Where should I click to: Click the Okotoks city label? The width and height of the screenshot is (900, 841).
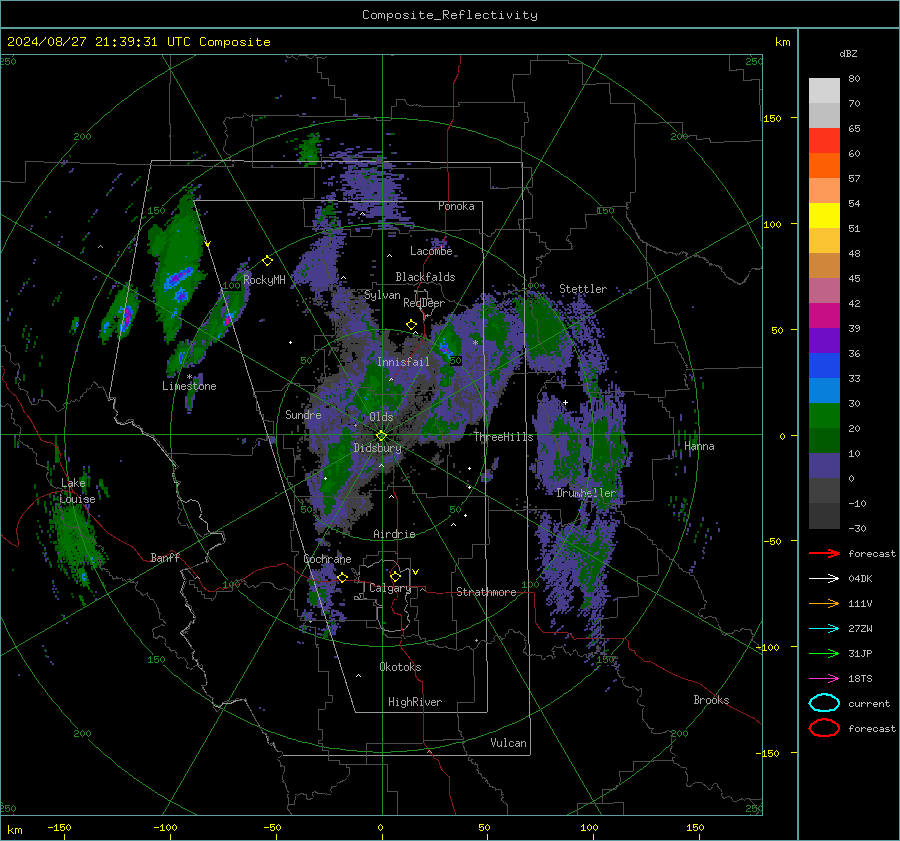[x=400, y=667]
